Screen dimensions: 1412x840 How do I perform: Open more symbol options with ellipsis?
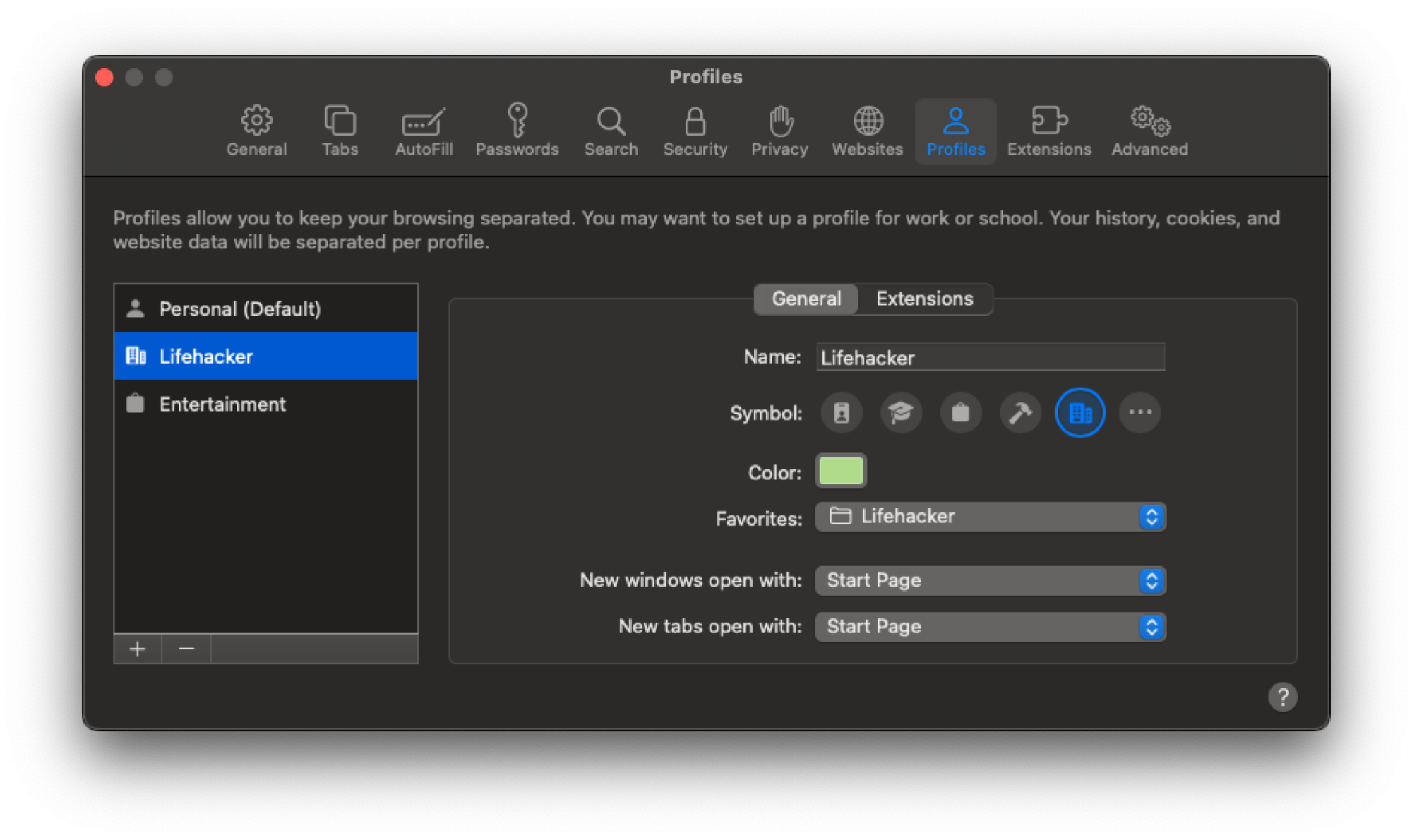point(1139,412)
